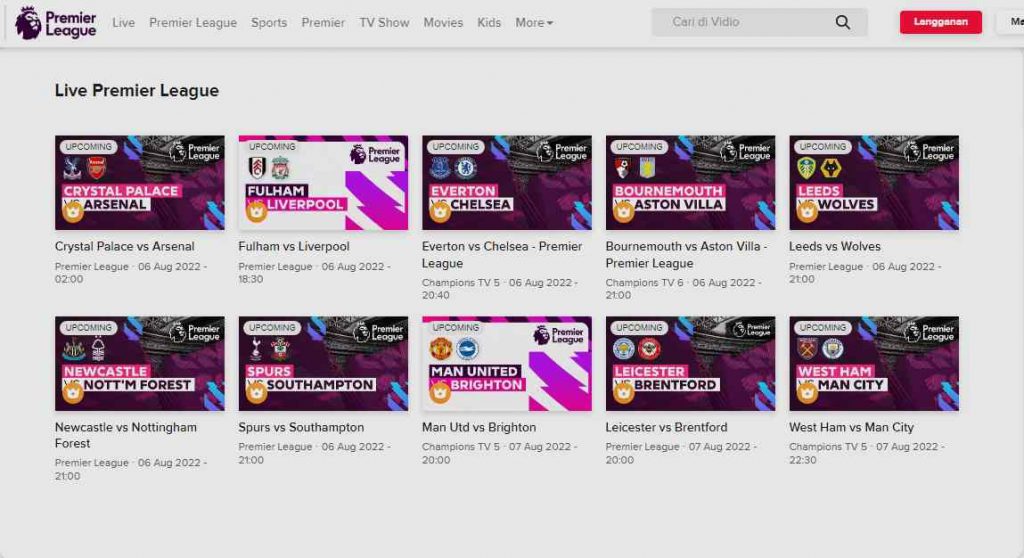Click the Everton crest on the card
This screenshot has height=558, width=1024.
tap(440, 169)
